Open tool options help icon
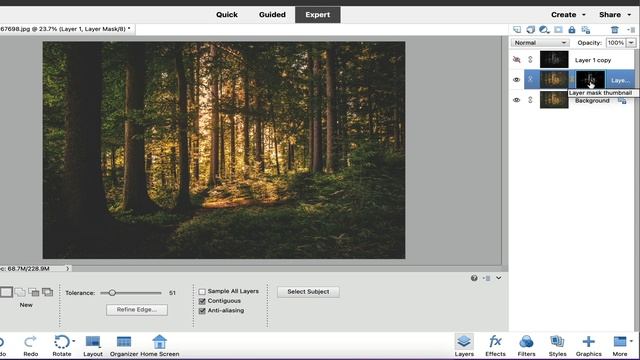The height and width of the screenshot is (360, 640). coord(474,278)
